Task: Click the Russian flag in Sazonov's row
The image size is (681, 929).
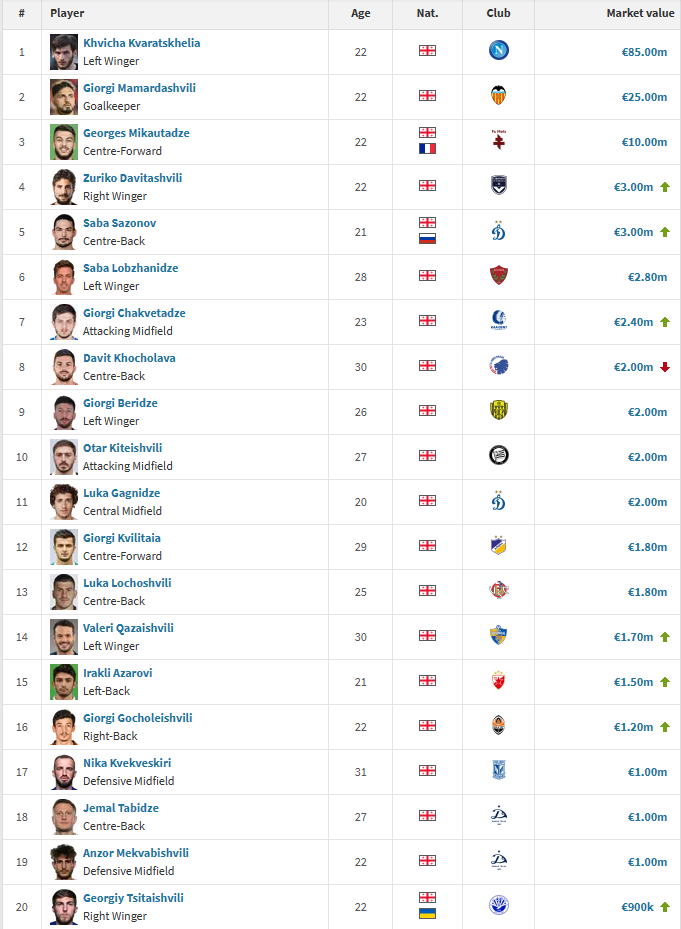Action: [x=427, y=239]
